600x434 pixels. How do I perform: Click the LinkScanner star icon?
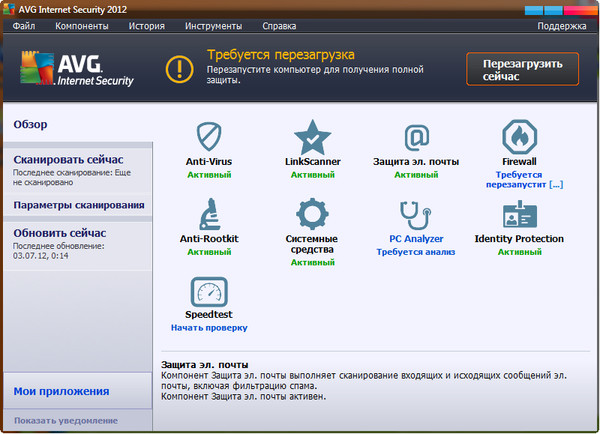coord(313,135)
